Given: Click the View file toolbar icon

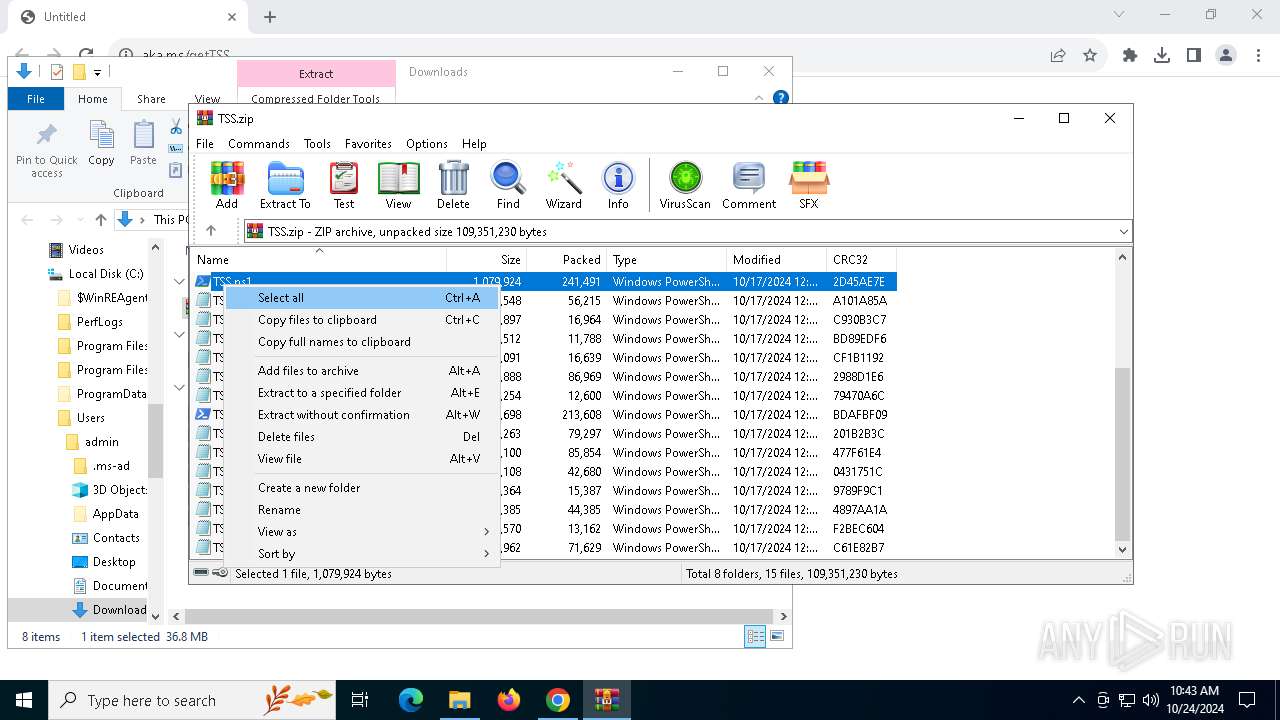Looking at the screenshot, I should (x=398, y=185).
